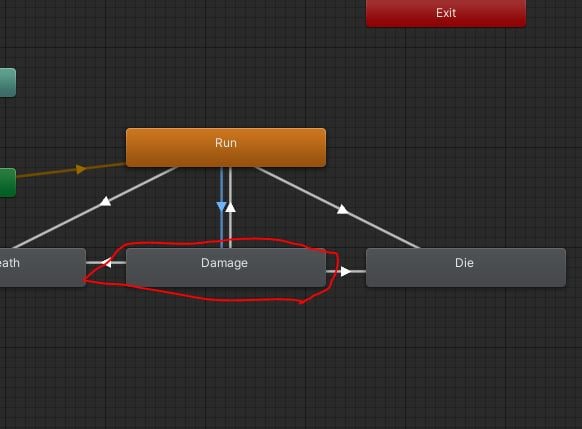Select the green Entry node at left edge
Screen dimensions: 582x429
click(x=7, y=183)
